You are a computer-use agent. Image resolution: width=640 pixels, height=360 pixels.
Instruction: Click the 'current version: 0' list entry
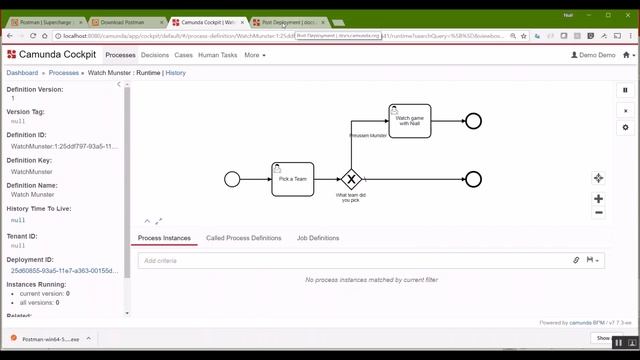coord(44,293)
